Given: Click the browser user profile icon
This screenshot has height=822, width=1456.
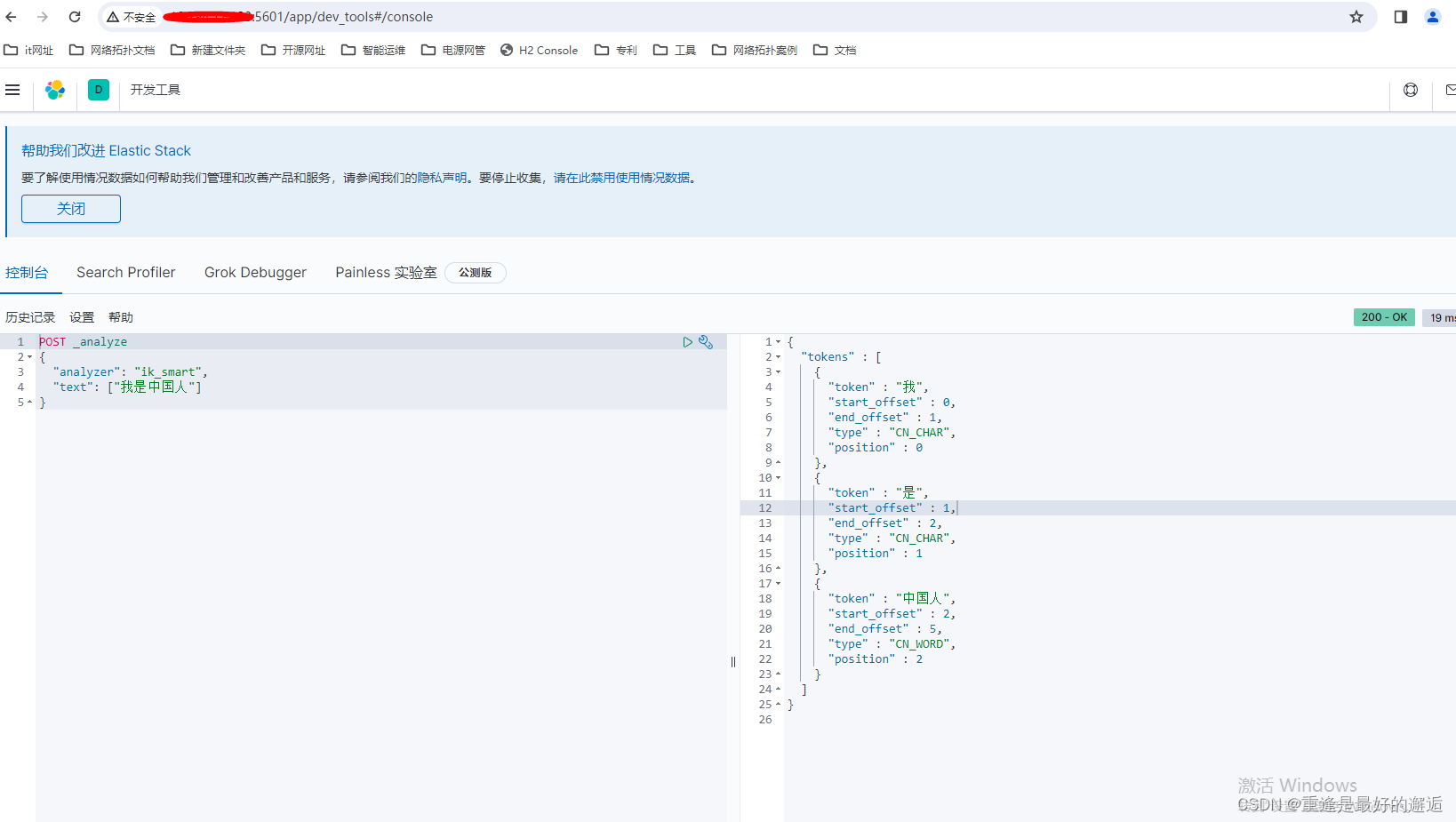Looking at the screenshot, I should tap(1432, 17).
